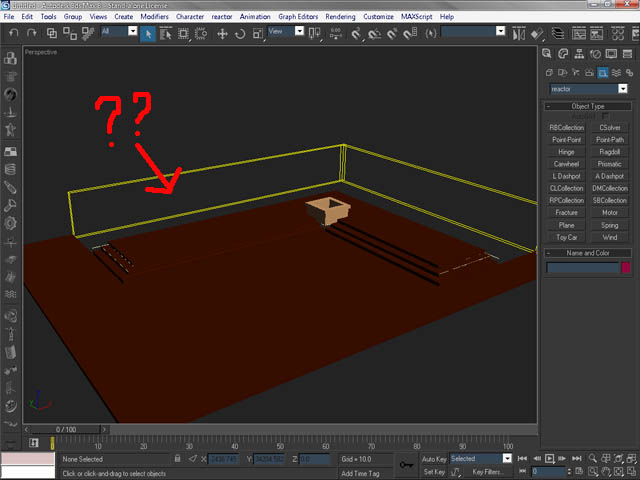Click Play Animation button
Screen dimensions: 640x480
tap(549, 458)
